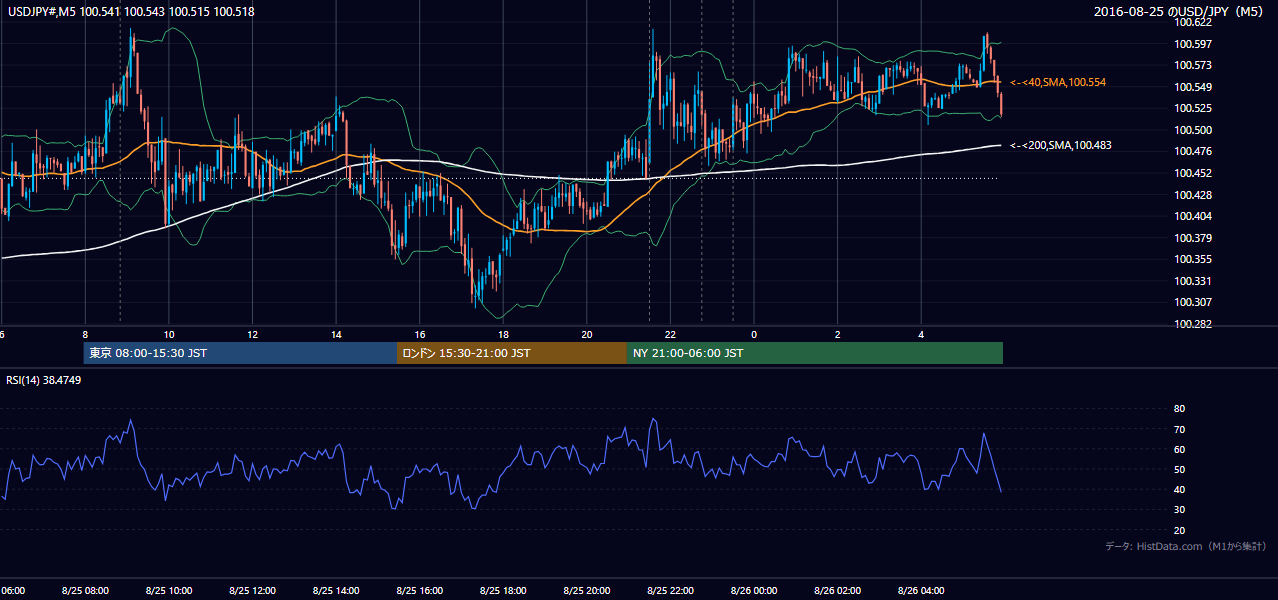Click price axis value 100.525
The height and width of the screenshot is (600, 1278).
[x=1194, y=108]
